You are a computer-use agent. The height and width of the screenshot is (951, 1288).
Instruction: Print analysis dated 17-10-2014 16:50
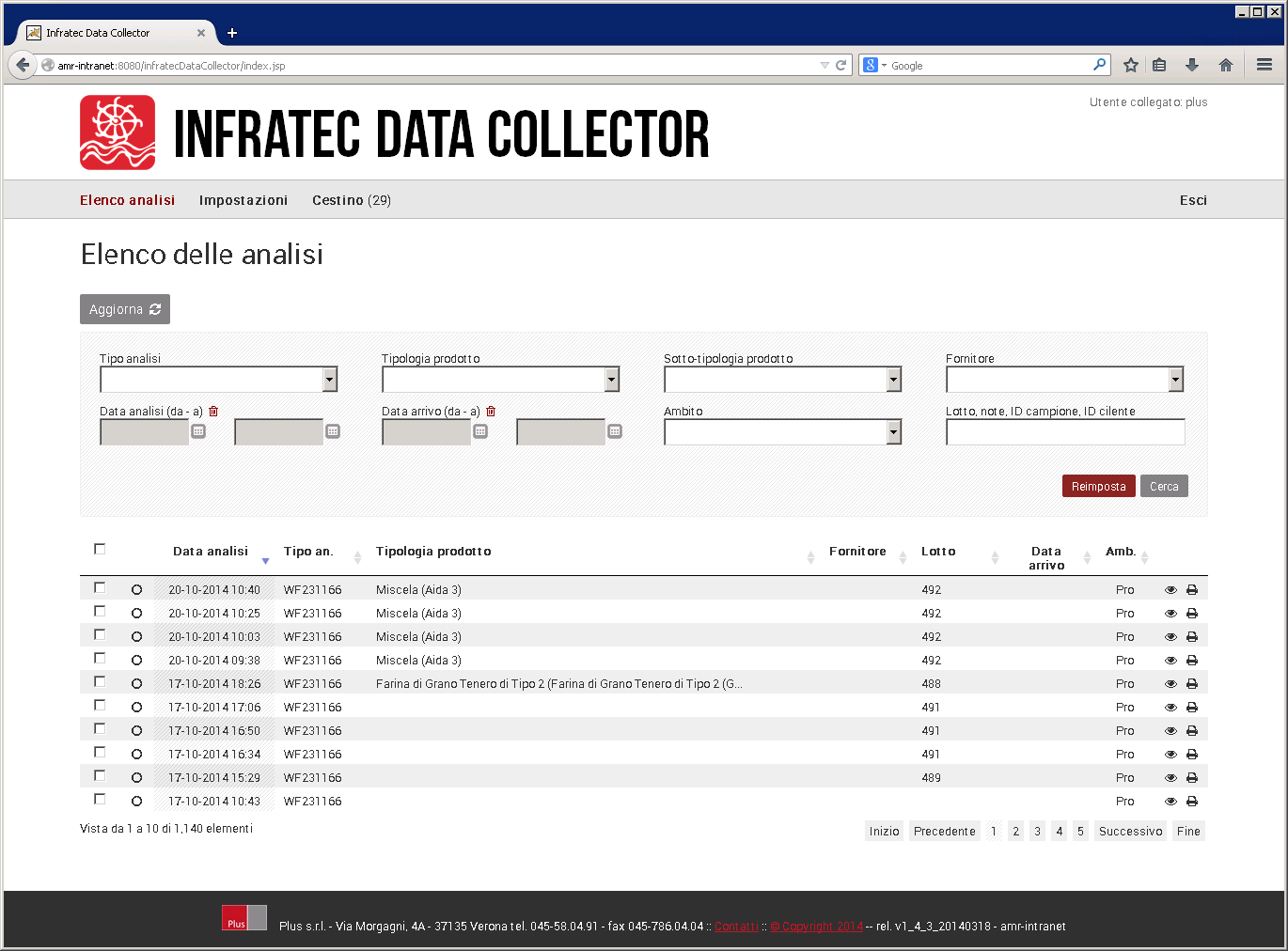(x=1192, y=731)
